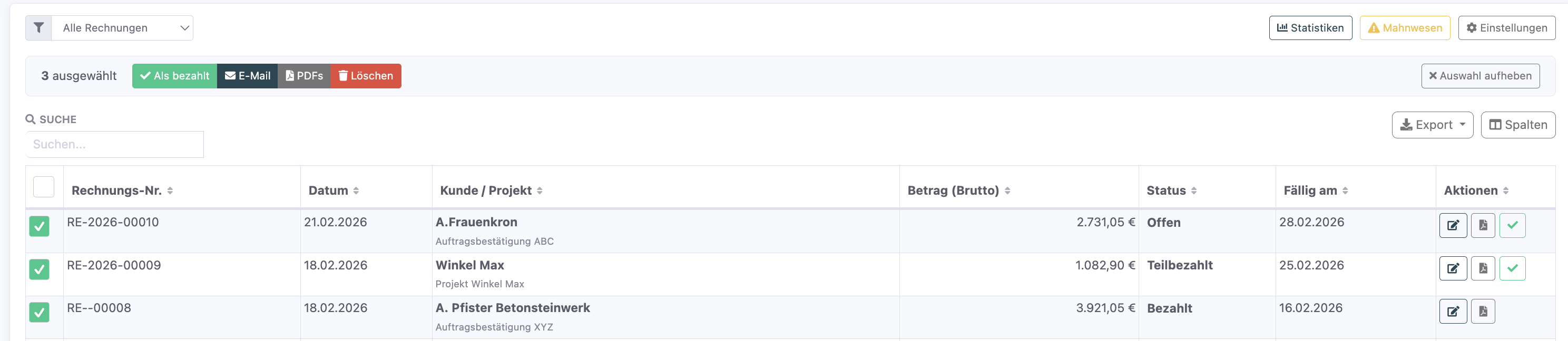This screenshot has width=1568, height=341.
Task: Open PDF icon for invoice RE-2026-00010
Action: 1483,226
